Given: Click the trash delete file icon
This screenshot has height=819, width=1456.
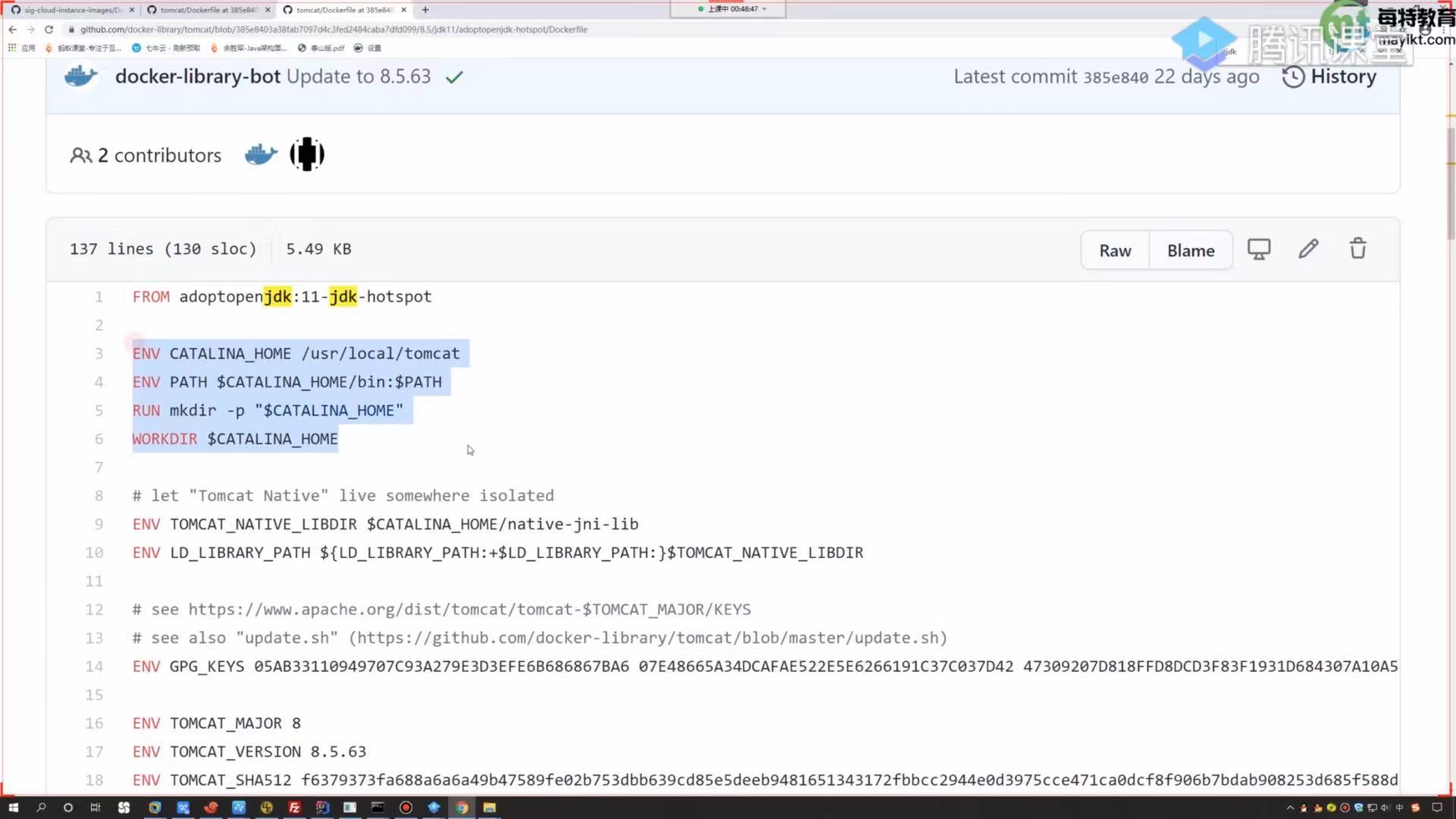Looking at the screenshot, I should click(1357, 249).
